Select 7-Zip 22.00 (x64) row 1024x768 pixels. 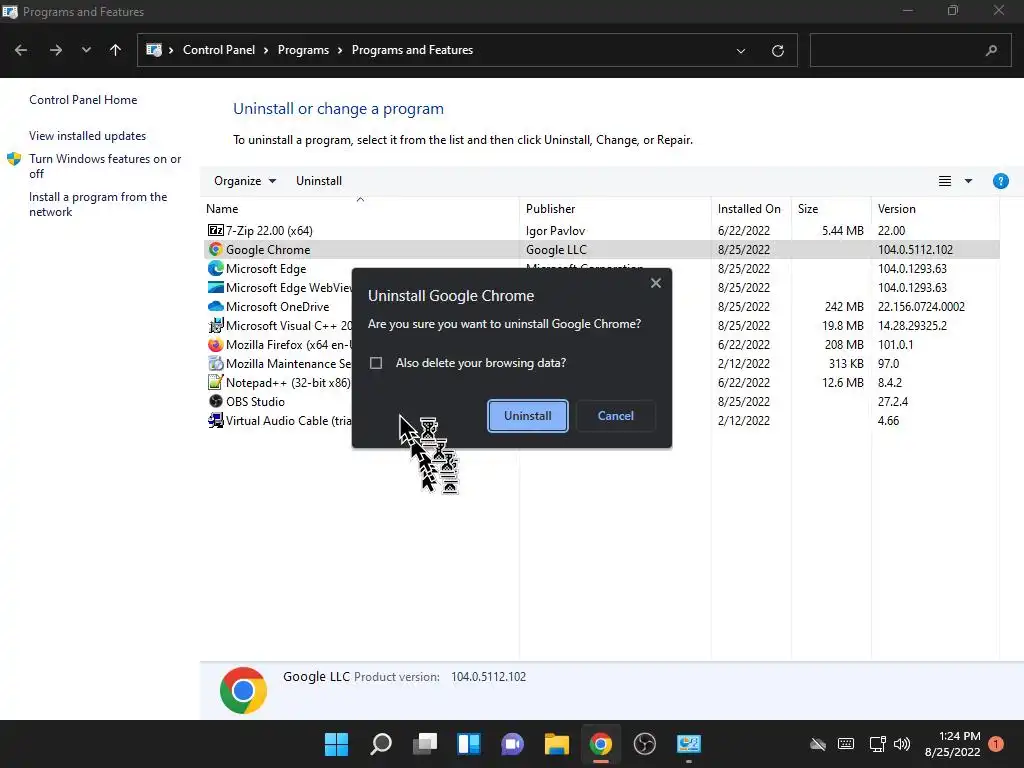tap(601, 231)
